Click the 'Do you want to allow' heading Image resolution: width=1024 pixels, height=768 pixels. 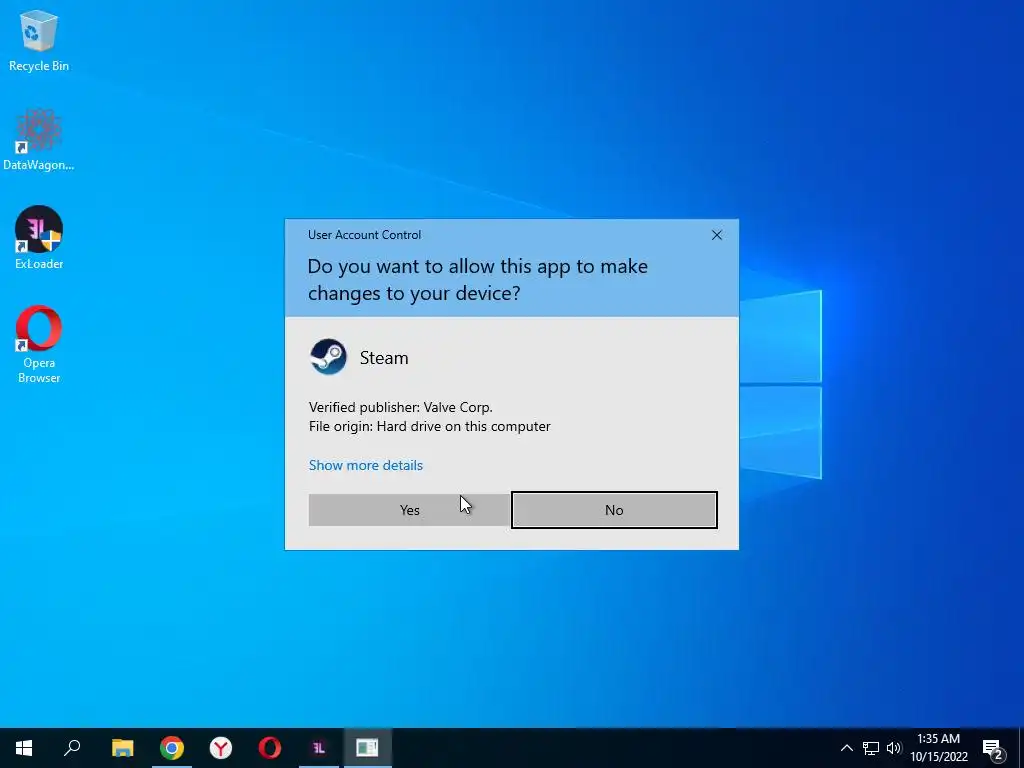(x=477, y=280)
